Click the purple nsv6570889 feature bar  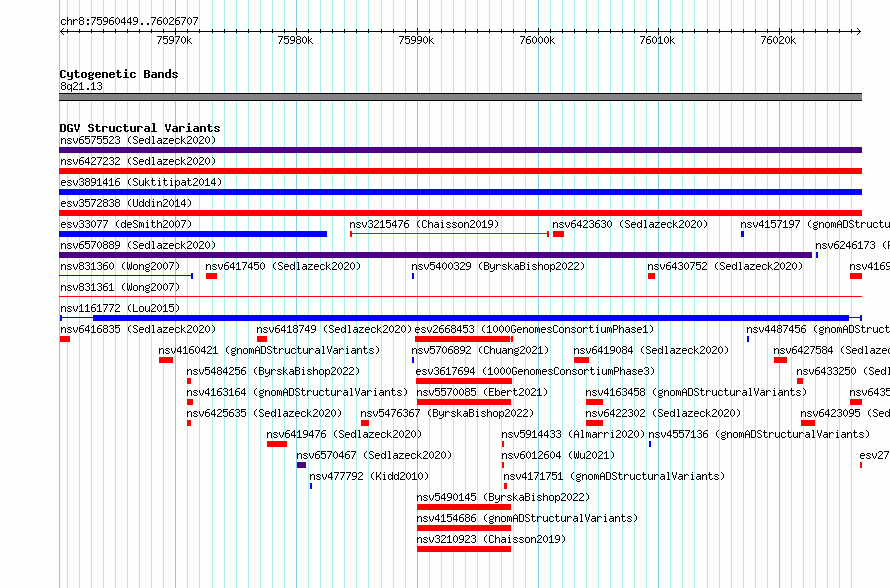pyautogui.click(x=435, y=255)
